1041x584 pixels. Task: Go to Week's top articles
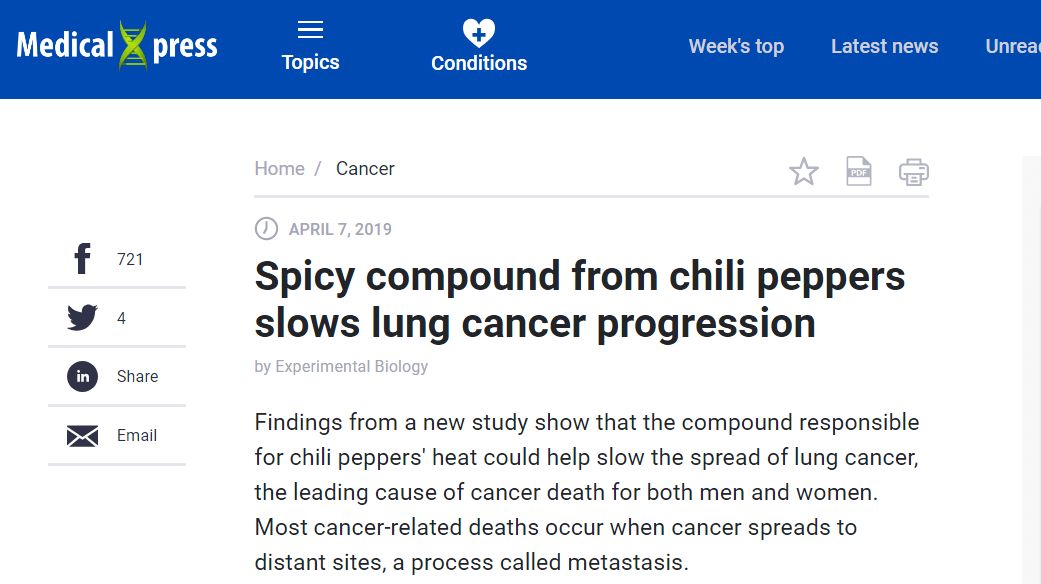tap(736, 46)
